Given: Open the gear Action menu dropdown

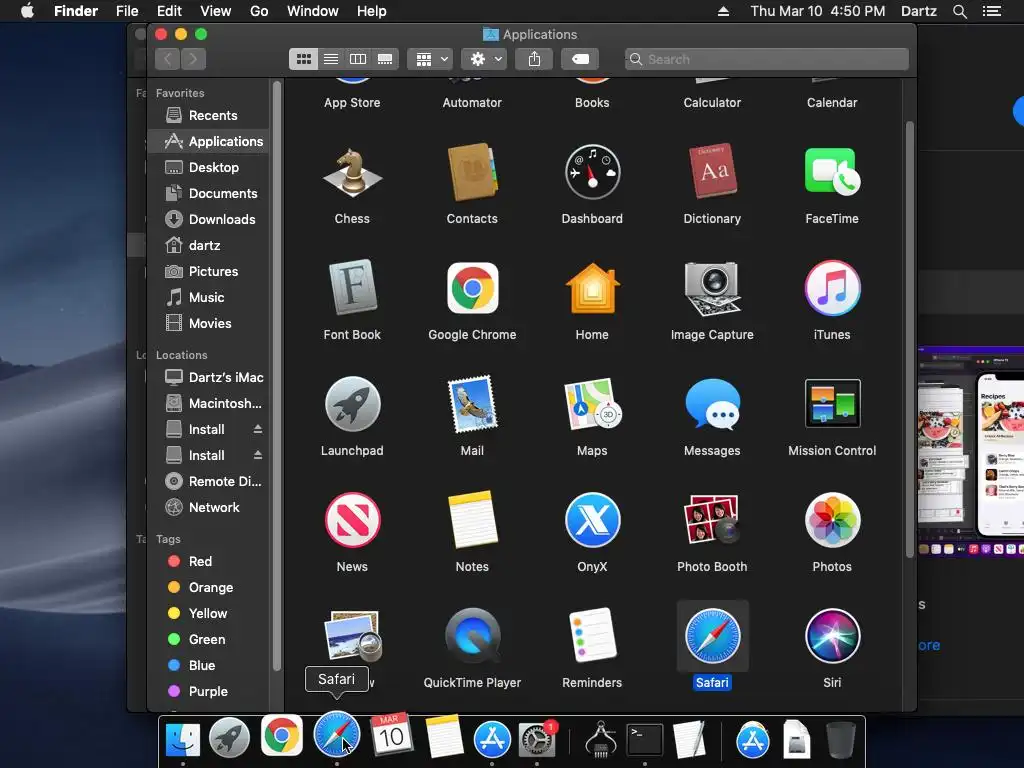Looking at the screenshot, I should 485,59.
